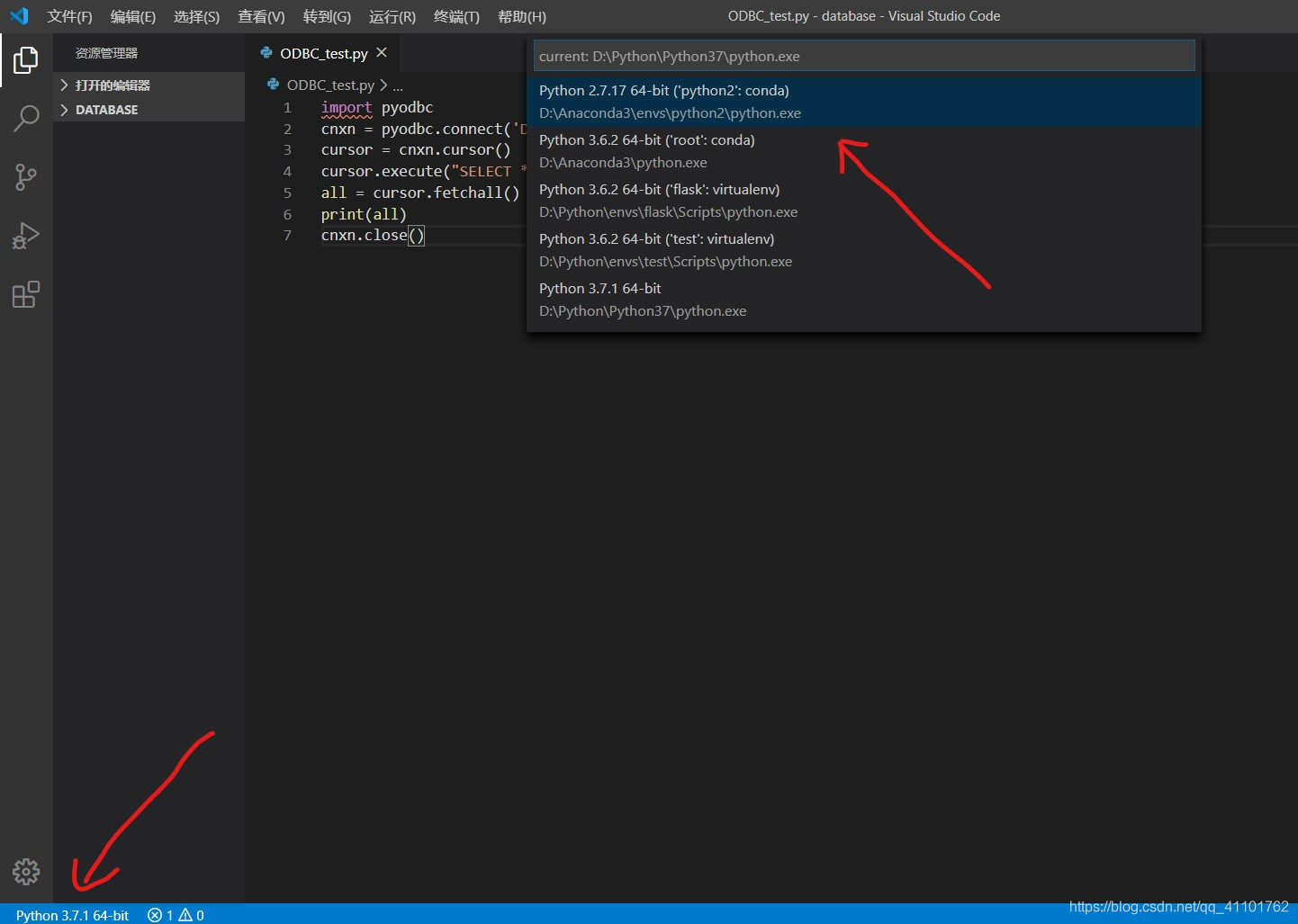Open the breadcrumb ellipsis next to ODBC_test.py
The width and height of the screenshot is (1298, 924).
coord(398,85)
